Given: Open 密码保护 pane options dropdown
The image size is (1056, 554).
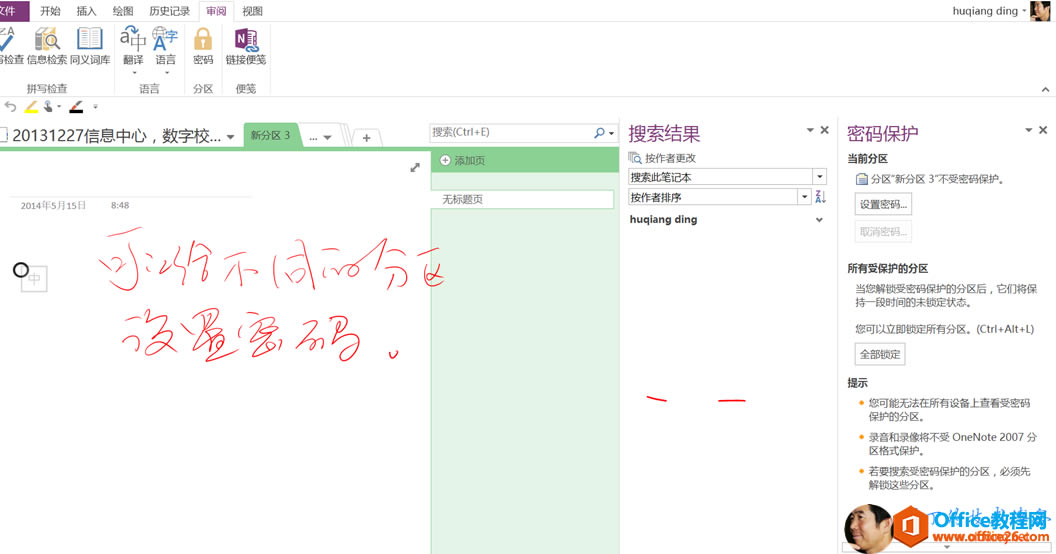Looking at the screenshot, I should coord(1028,130).
